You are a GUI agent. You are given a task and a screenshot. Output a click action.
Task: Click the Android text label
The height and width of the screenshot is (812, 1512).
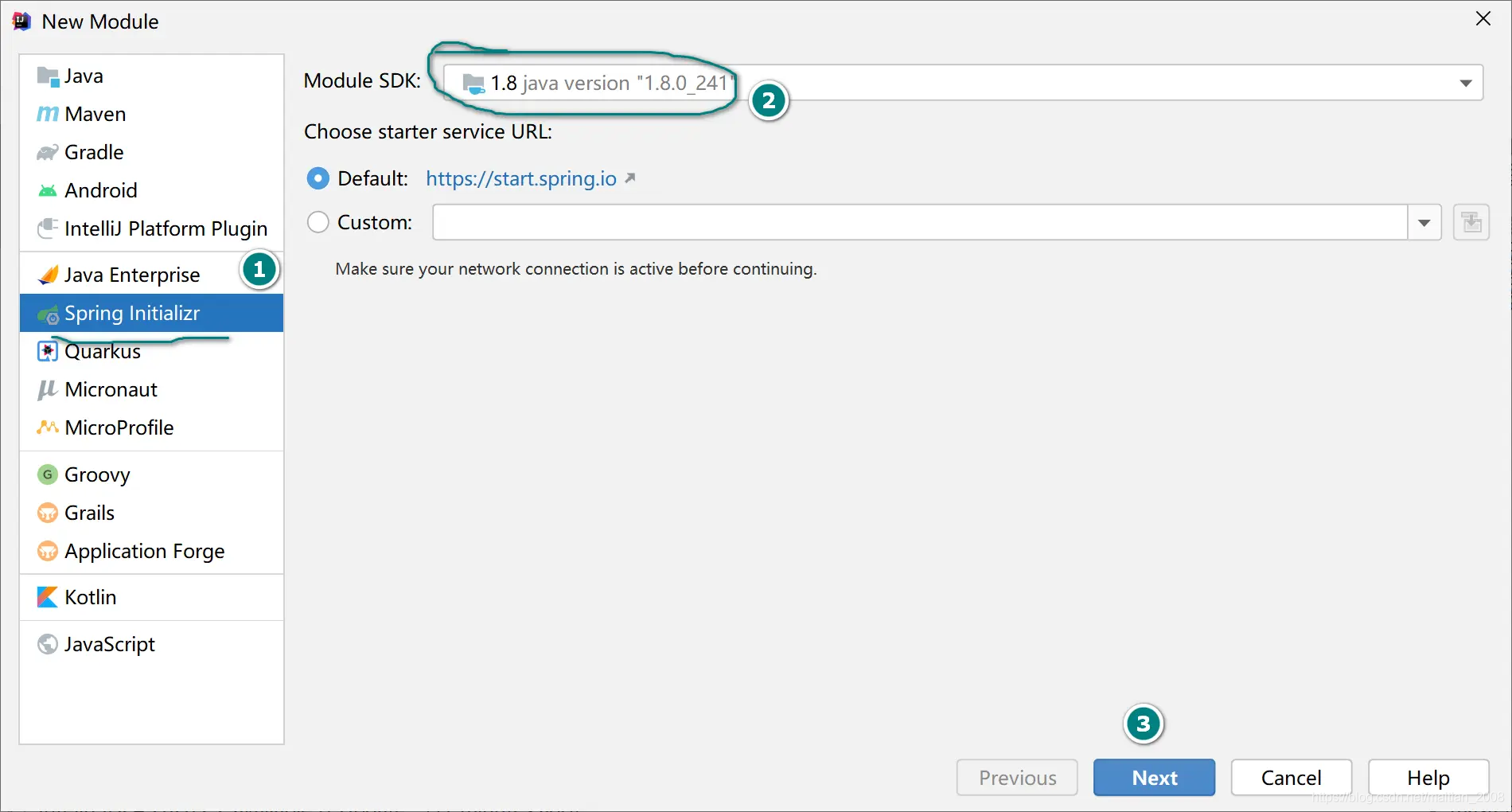pos(101,191)
